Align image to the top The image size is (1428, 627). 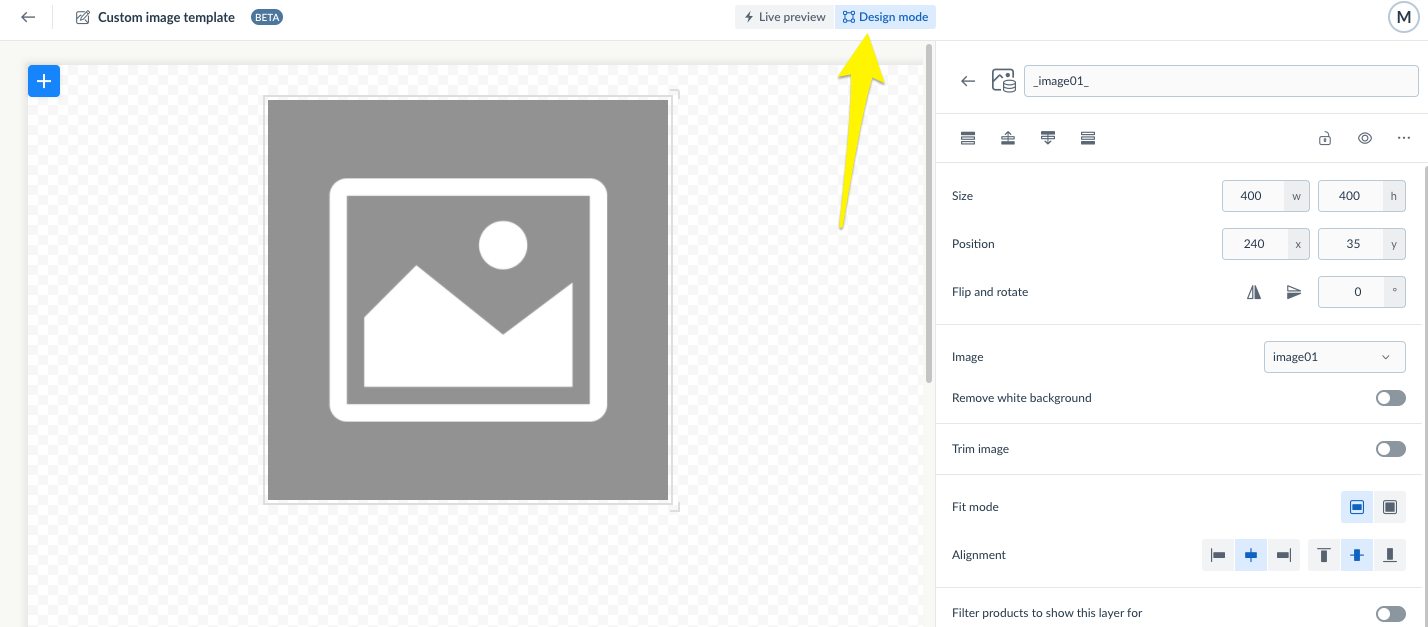point(1324,555)
